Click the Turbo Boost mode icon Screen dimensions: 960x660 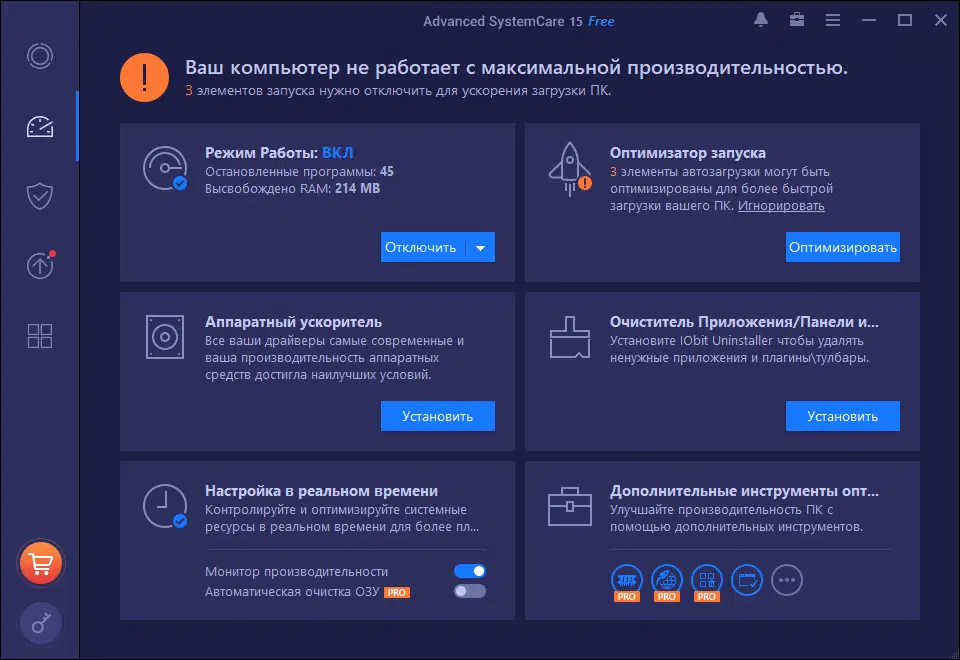click(165, 168)
